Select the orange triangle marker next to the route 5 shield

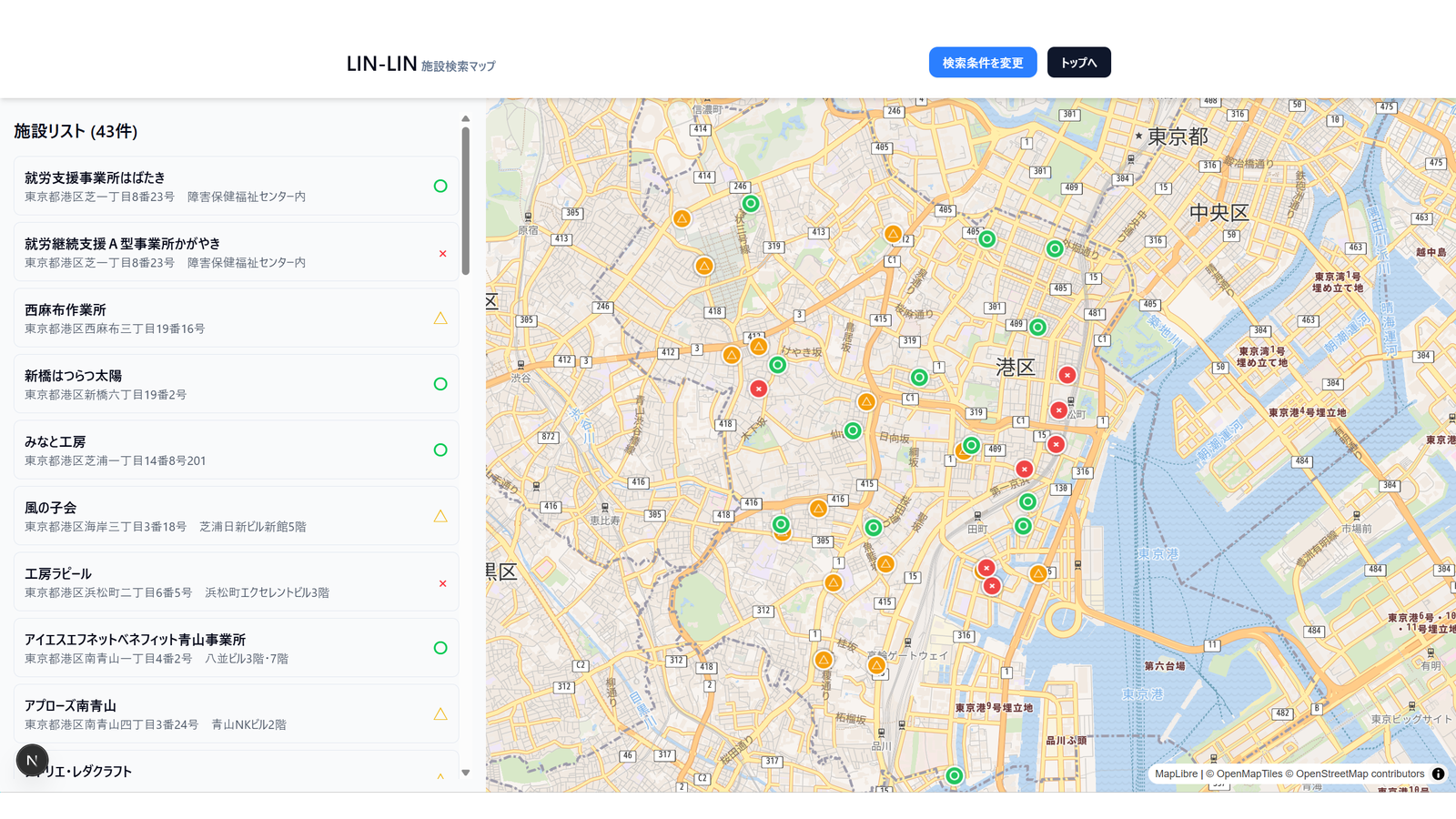pos(1037,573)
